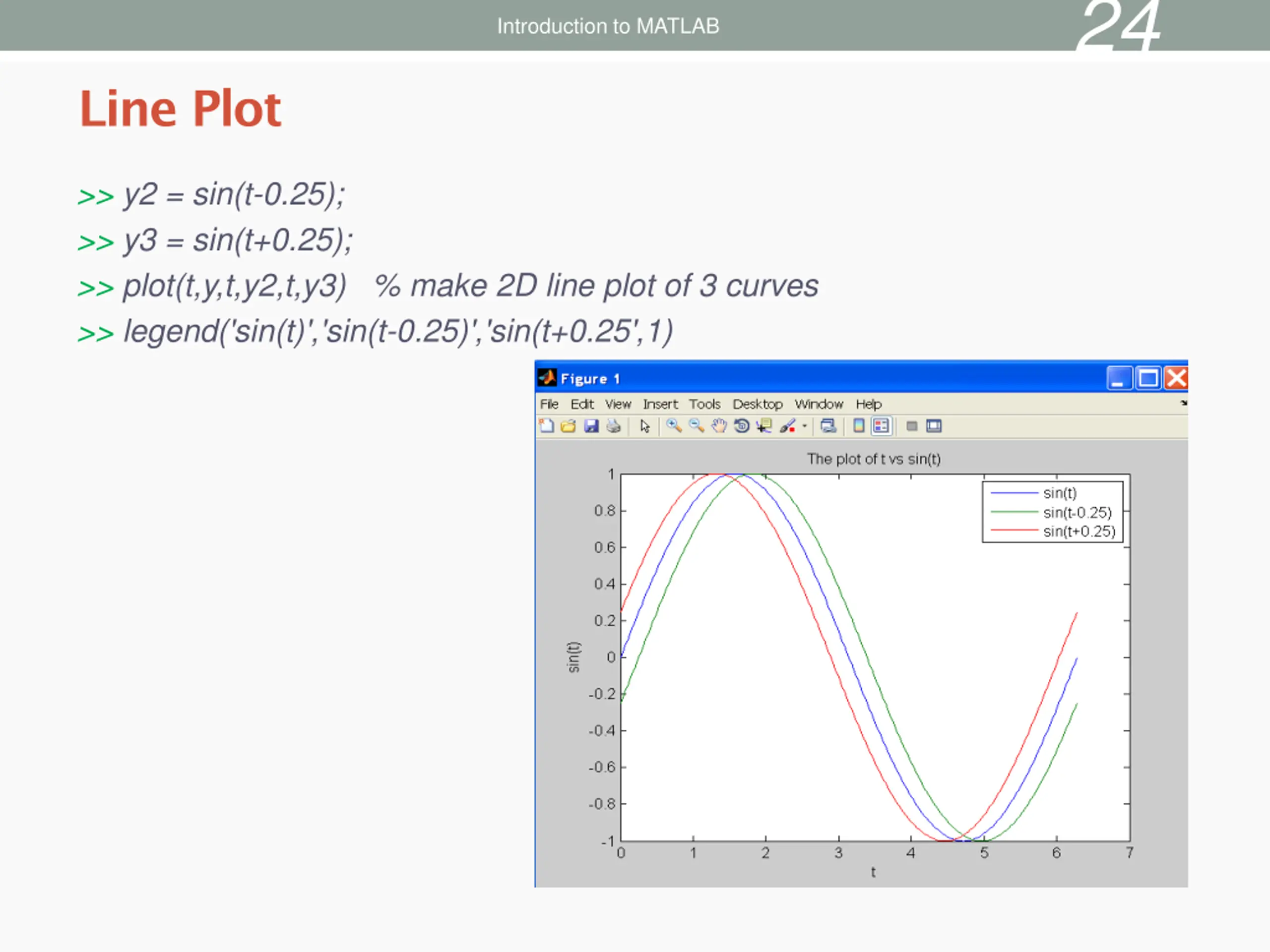Click the New Figure toolbar icon

point(547,426)
